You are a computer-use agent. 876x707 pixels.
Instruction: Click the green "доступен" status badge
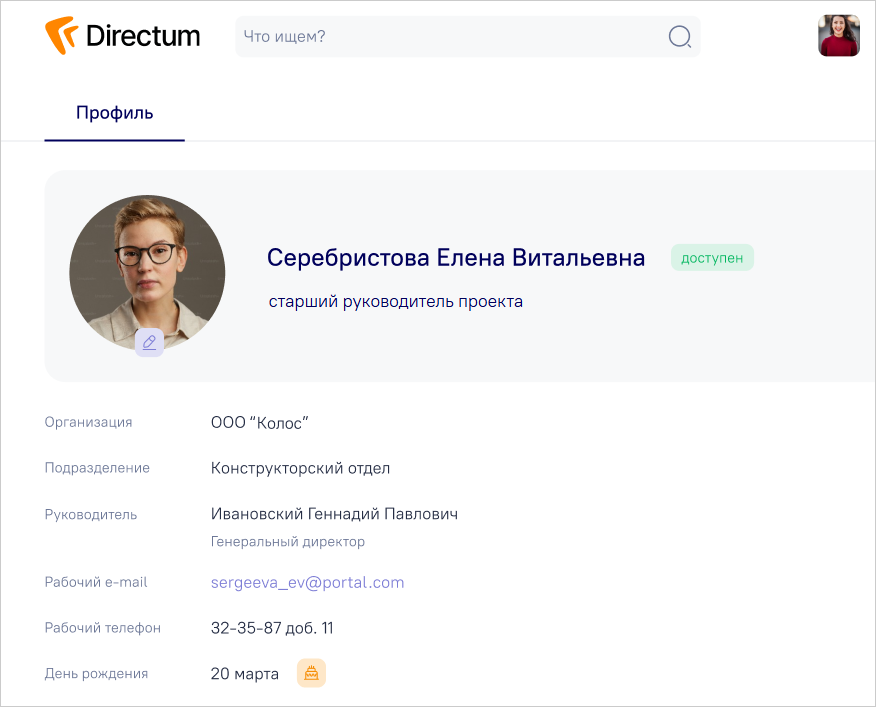[712, 258]
